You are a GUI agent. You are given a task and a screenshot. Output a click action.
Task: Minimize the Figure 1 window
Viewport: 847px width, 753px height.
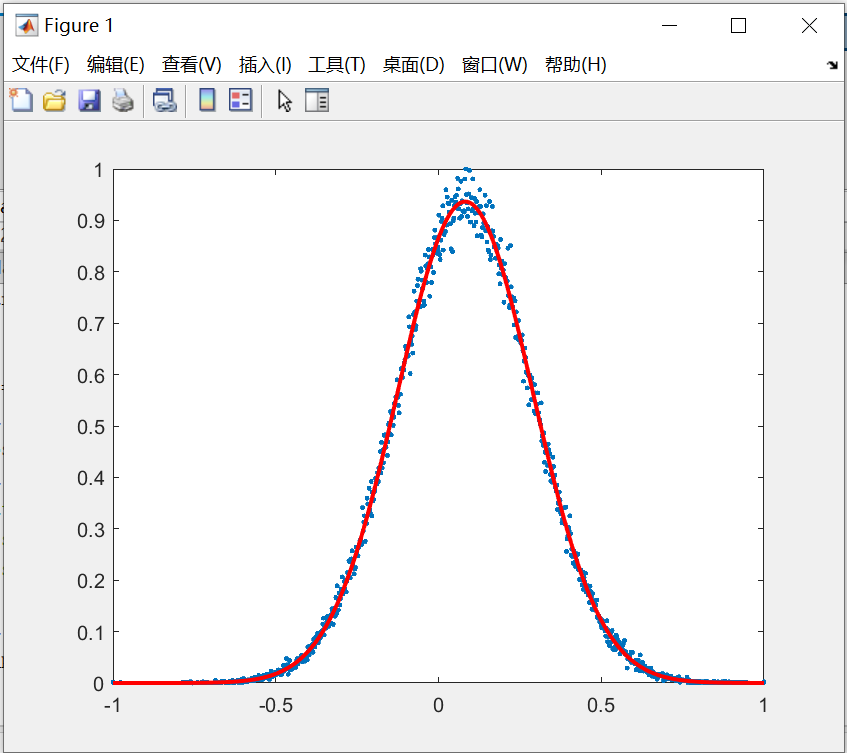click(669, 25)
